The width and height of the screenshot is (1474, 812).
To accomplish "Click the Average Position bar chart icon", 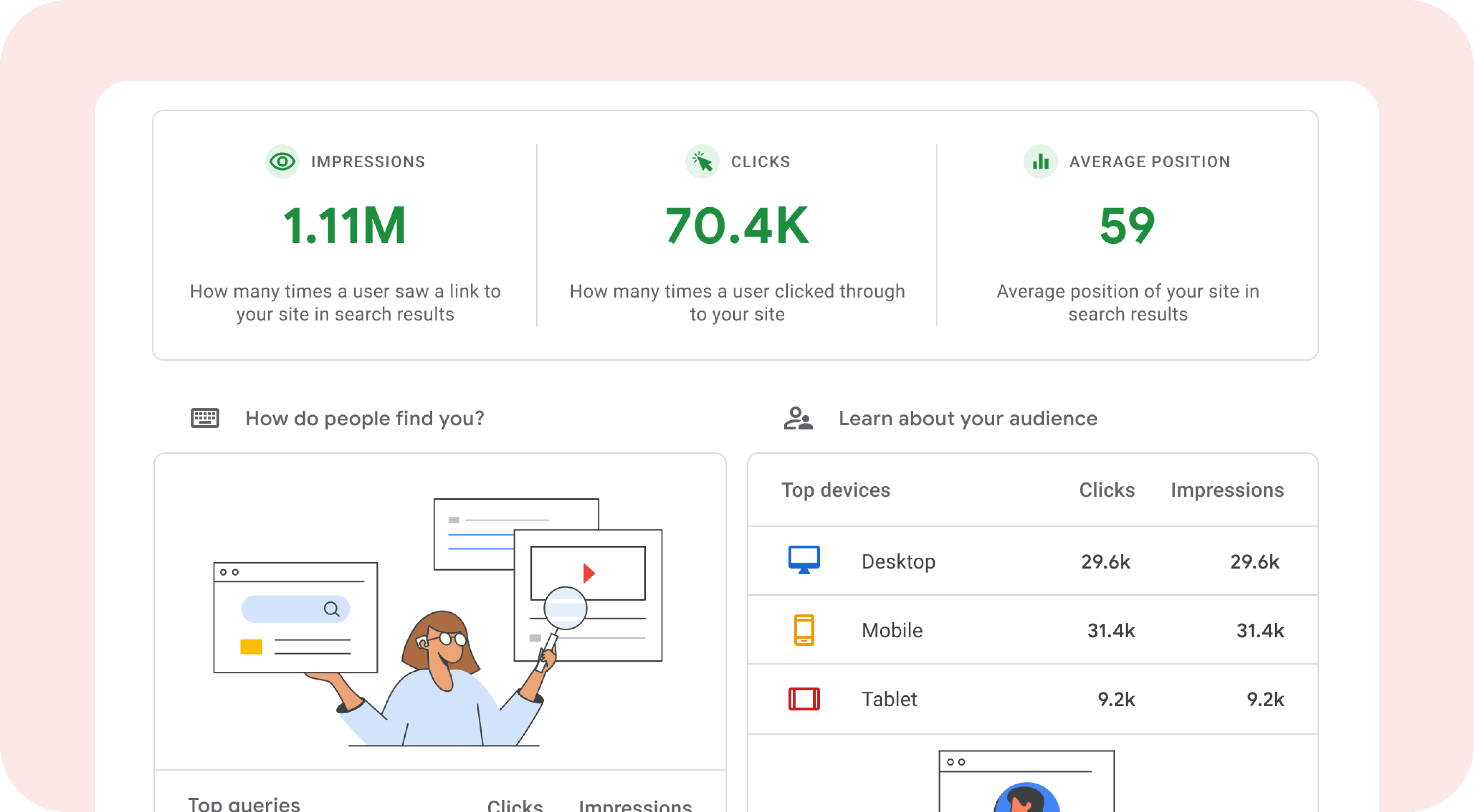I will coord(1040,161).
